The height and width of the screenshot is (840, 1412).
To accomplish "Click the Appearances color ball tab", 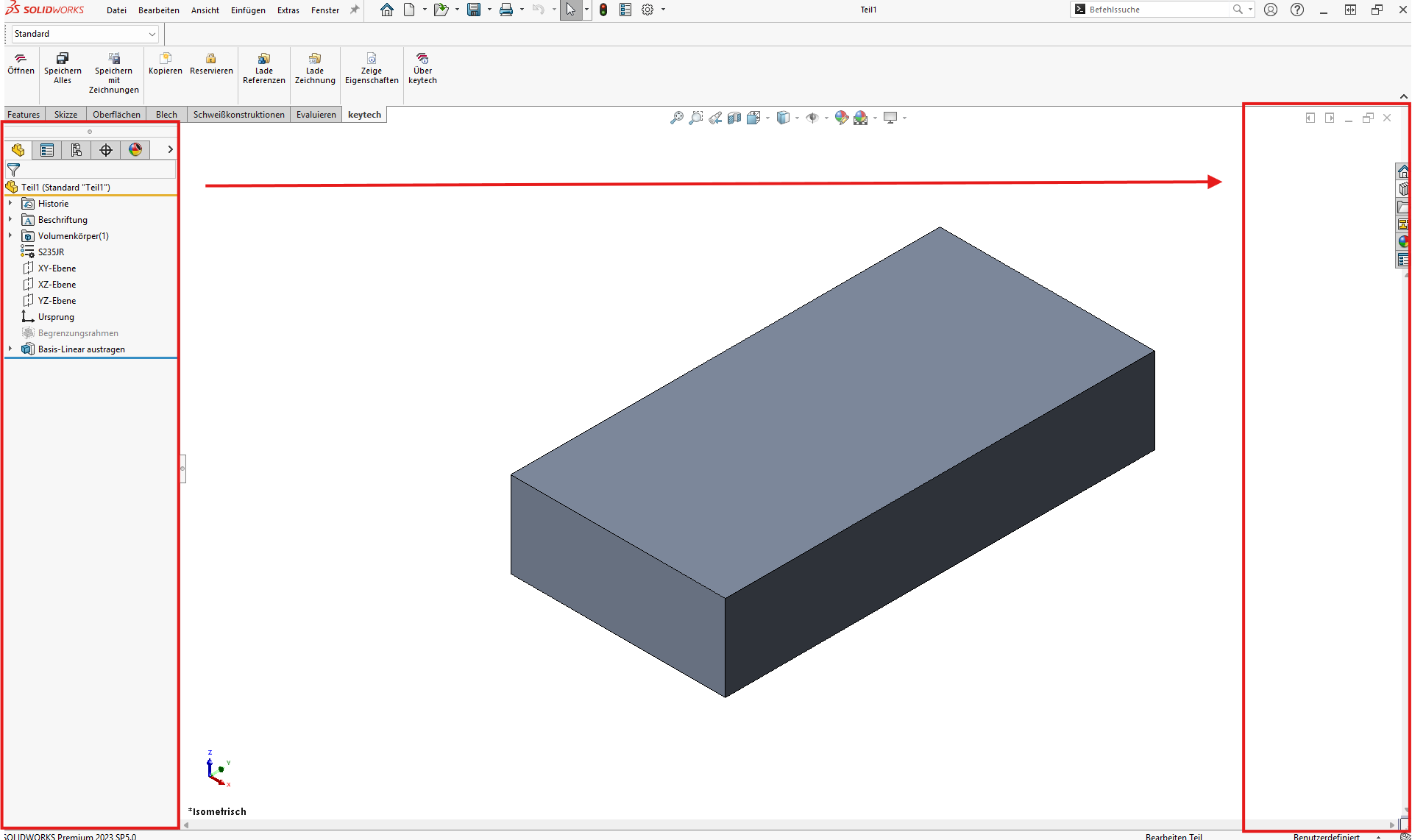I will [135, 150].
